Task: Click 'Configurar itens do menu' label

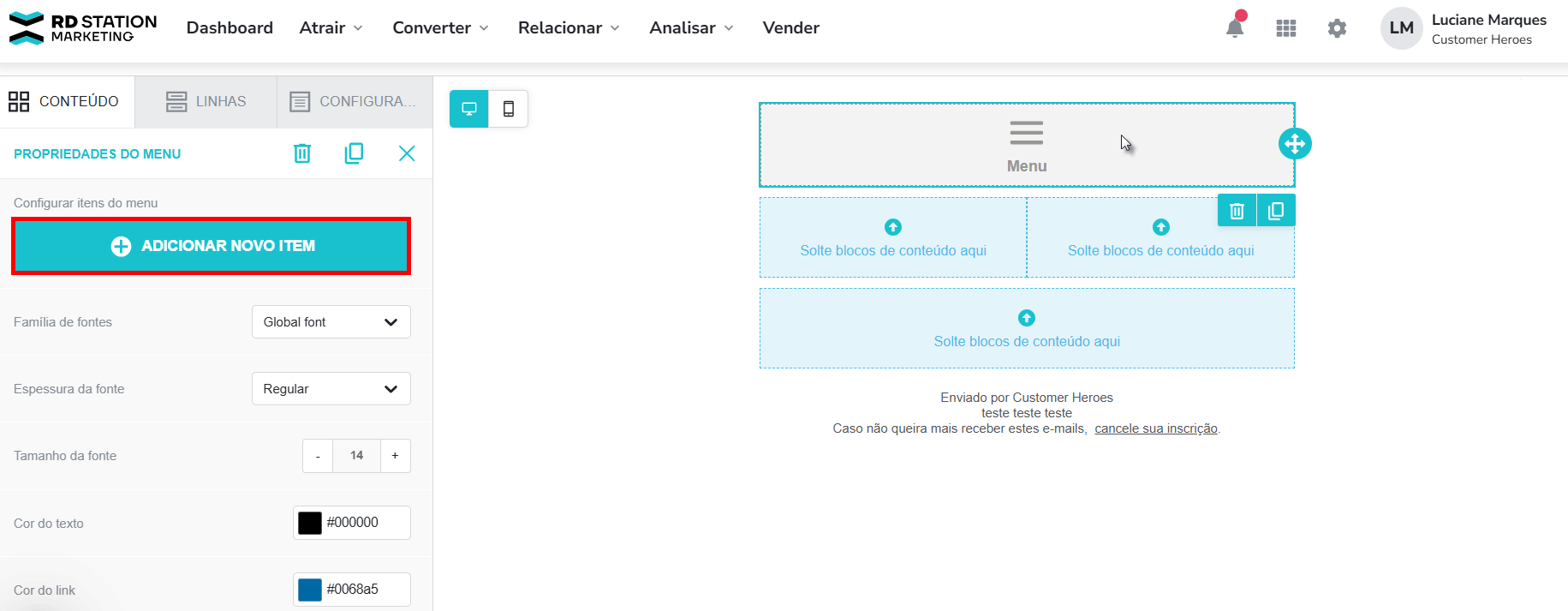Action: [86, 203]
